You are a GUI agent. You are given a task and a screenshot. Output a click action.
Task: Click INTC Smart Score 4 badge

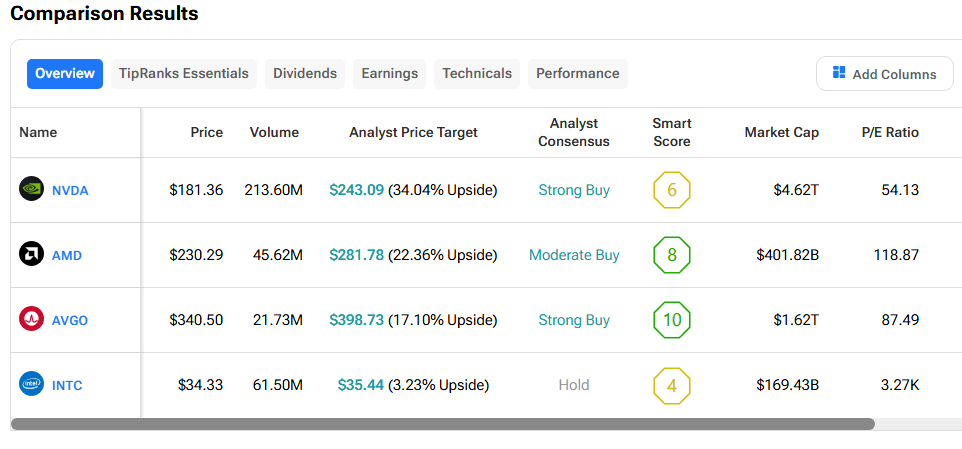(671, 385)
